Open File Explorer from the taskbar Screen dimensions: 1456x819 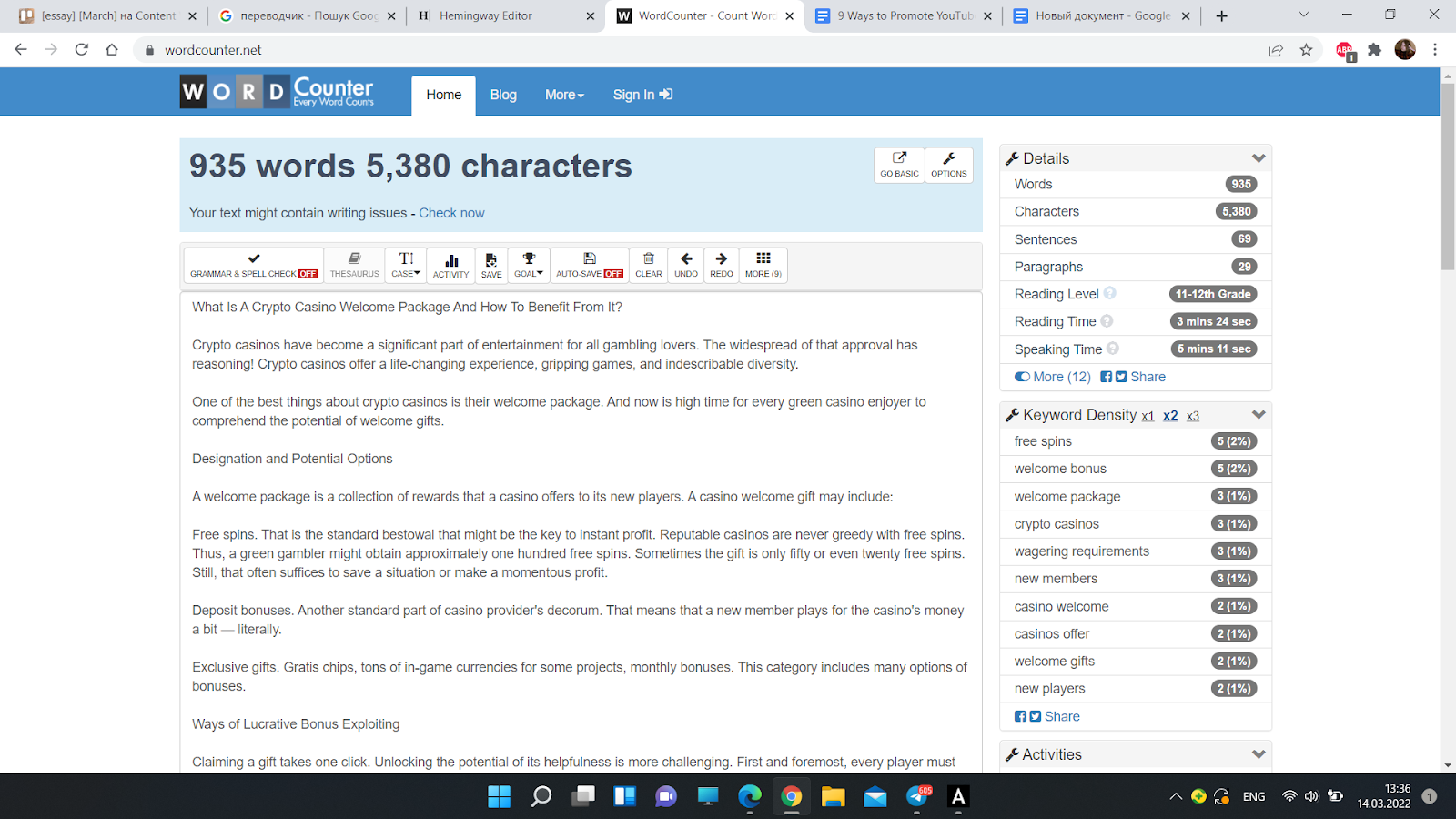click(x=833, y=797)
